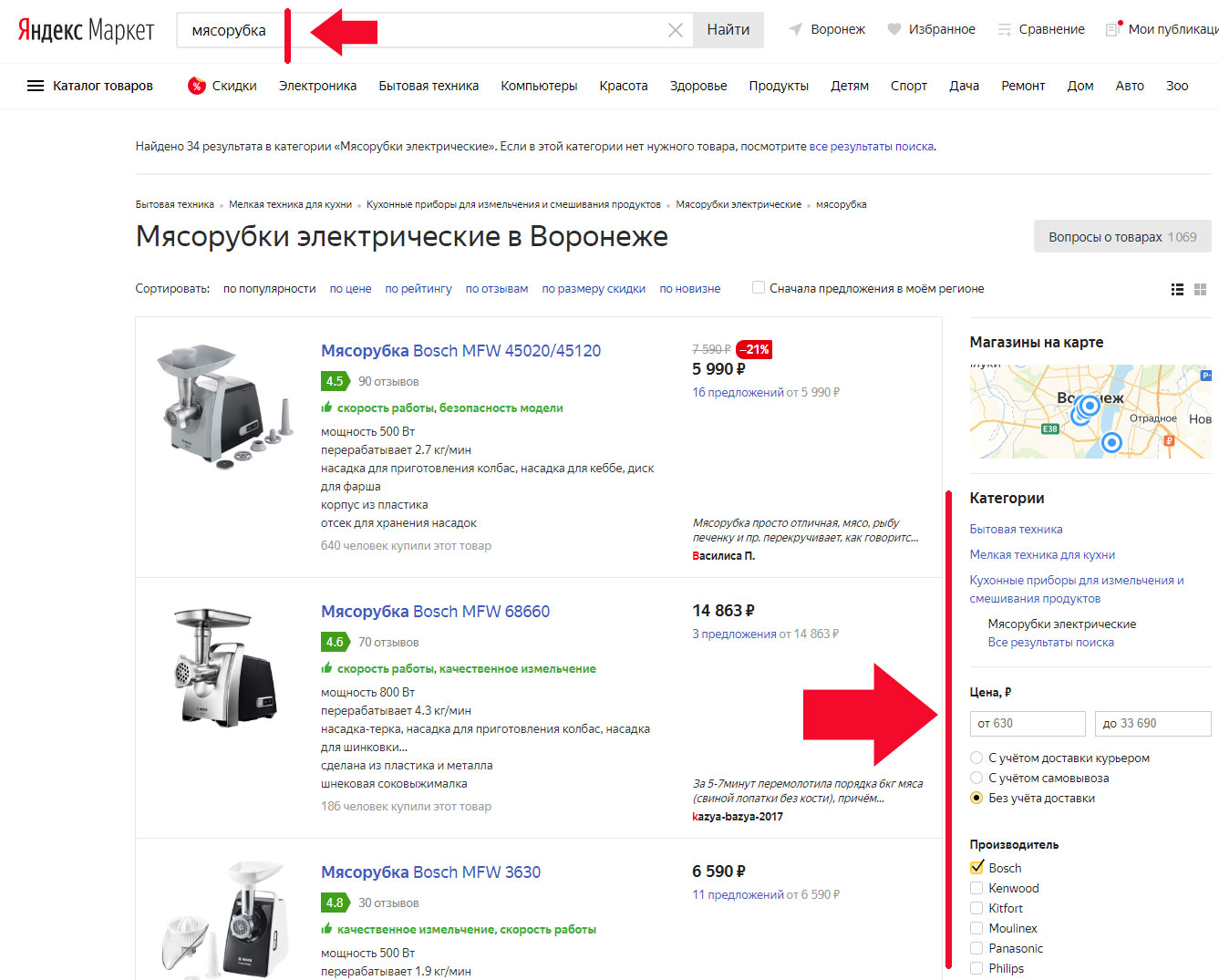Sort results по цене
This screenshot has width=1219, height=980.
(x=350, y=288)
